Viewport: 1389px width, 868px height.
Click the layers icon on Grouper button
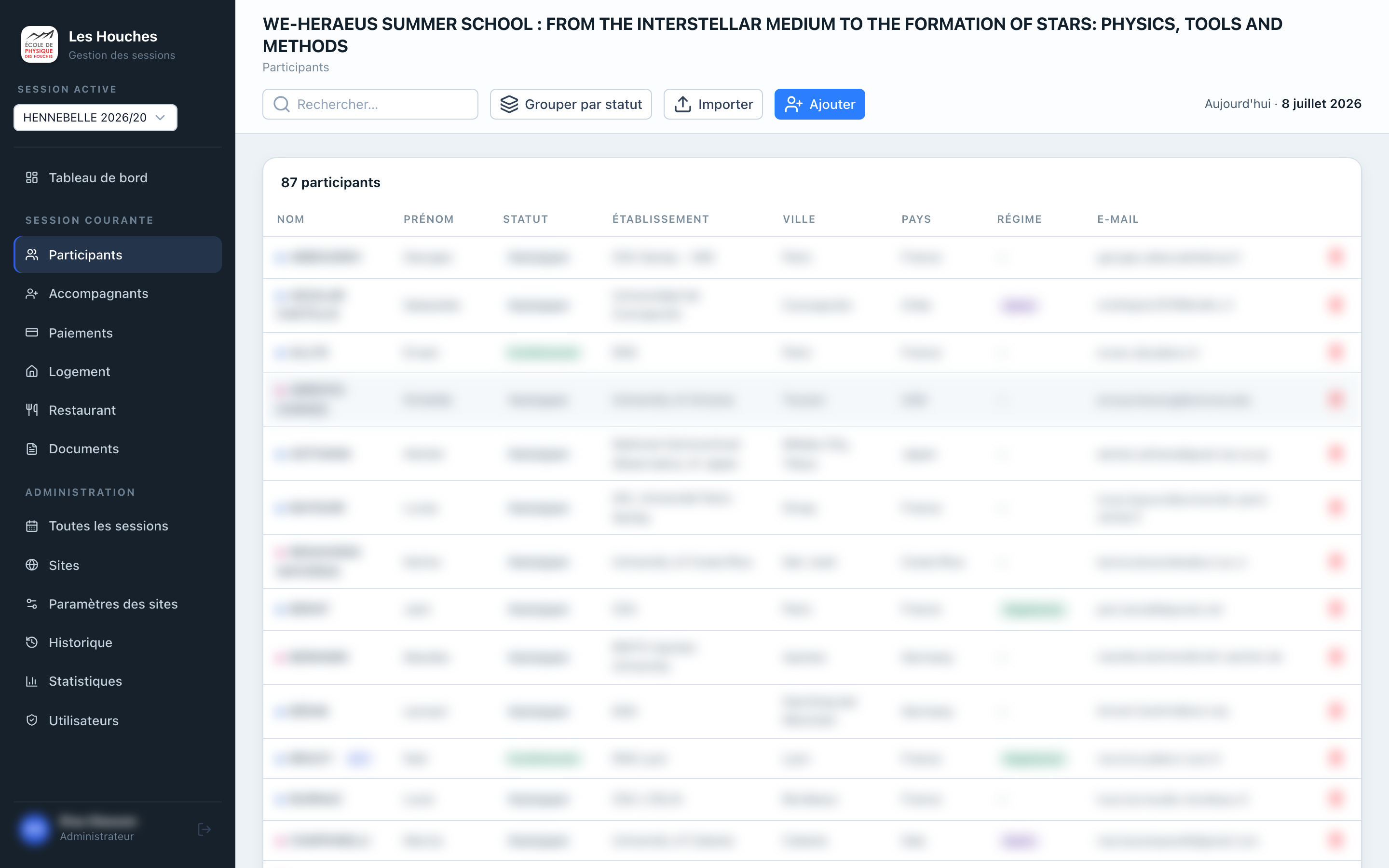click(509, 104)
